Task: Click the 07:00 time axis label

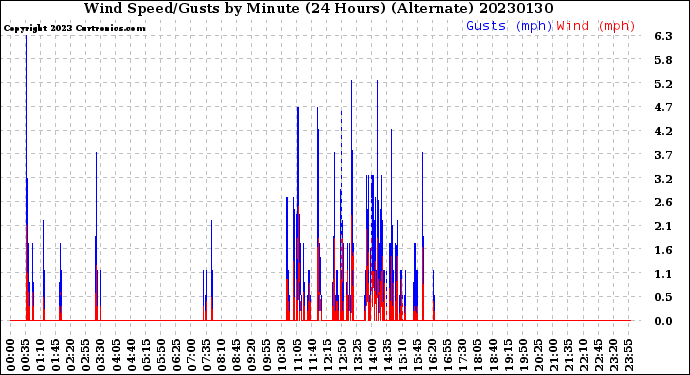Action: [191, 355]
